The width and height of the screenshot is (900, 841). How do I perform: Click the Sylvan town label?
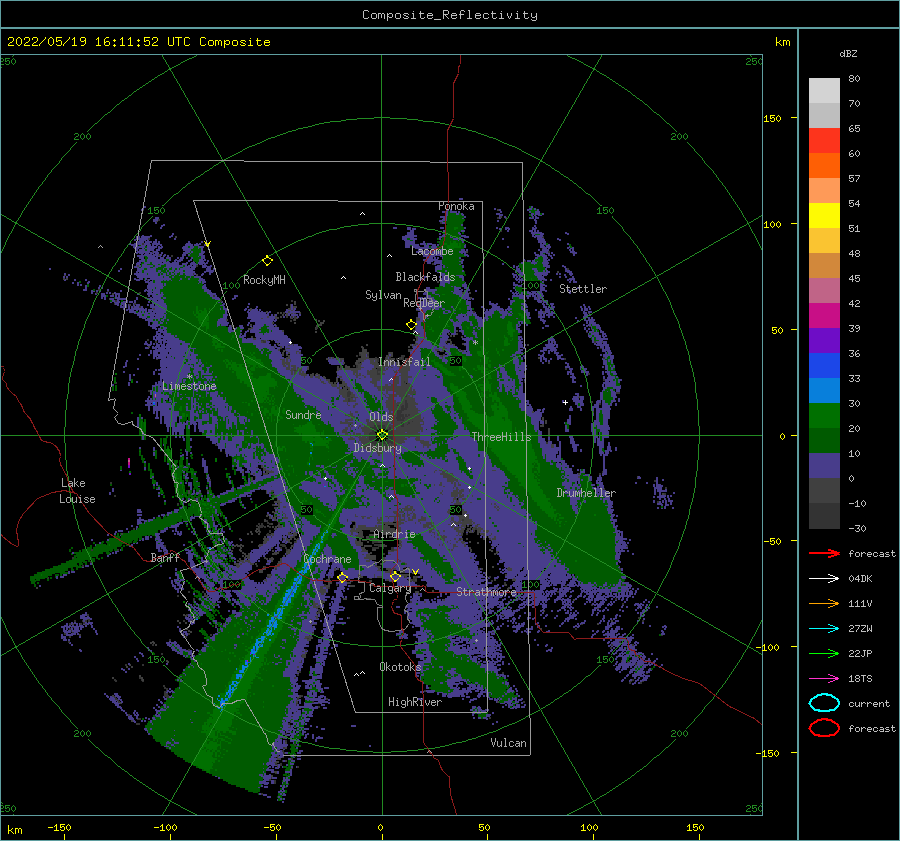pyautogui.click(x=383, y=295)
